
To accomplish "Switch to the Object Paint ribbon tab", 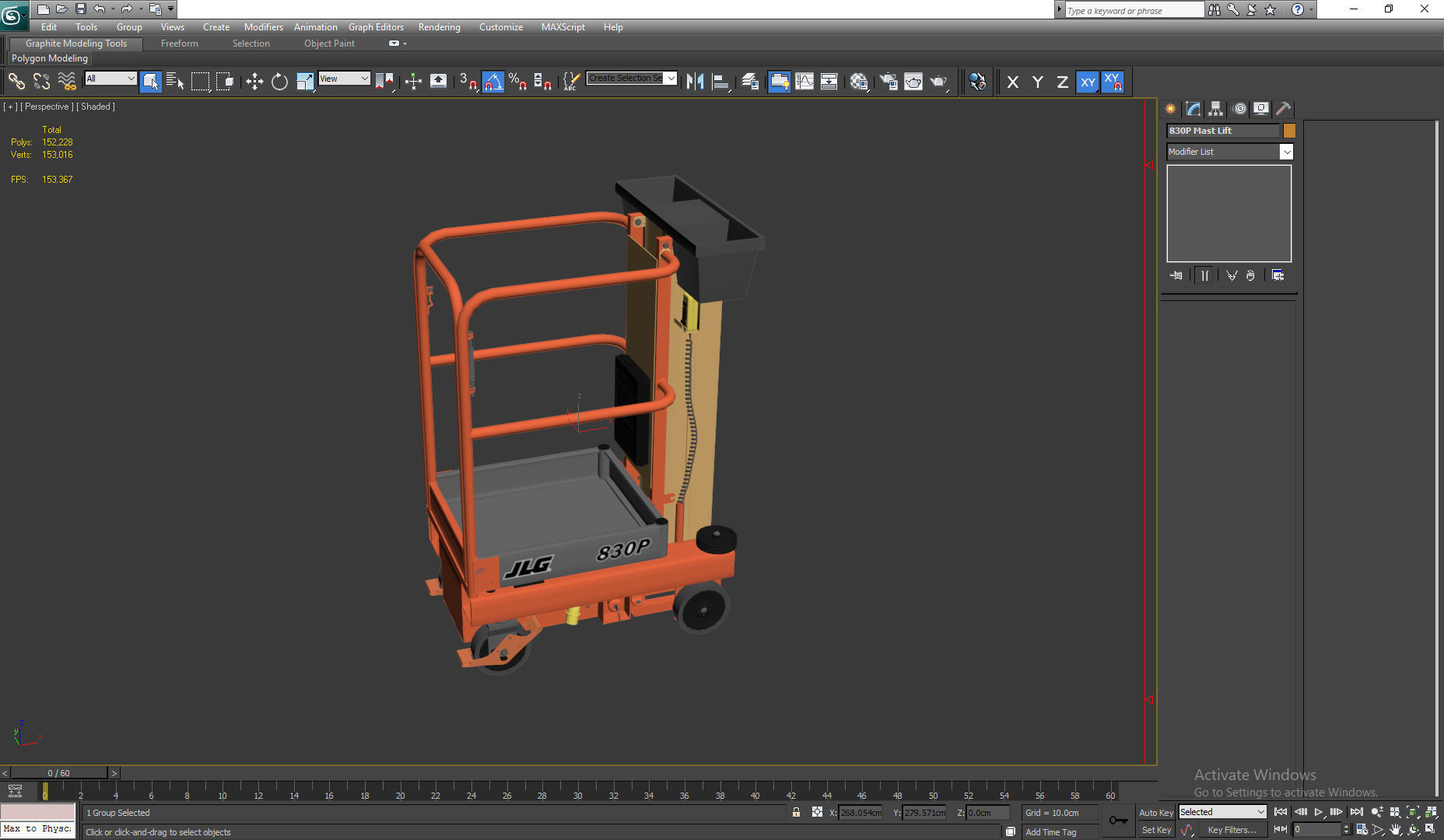I will (x=329, y=44).
